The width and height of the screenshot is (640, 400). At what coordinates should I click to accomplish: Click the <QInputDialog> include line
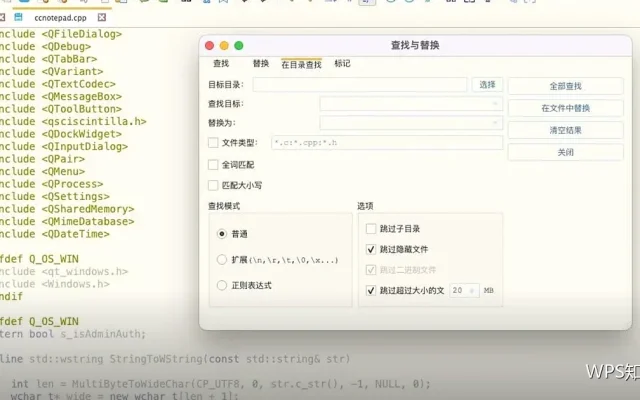pyautogui.click(x=64, y=147)
